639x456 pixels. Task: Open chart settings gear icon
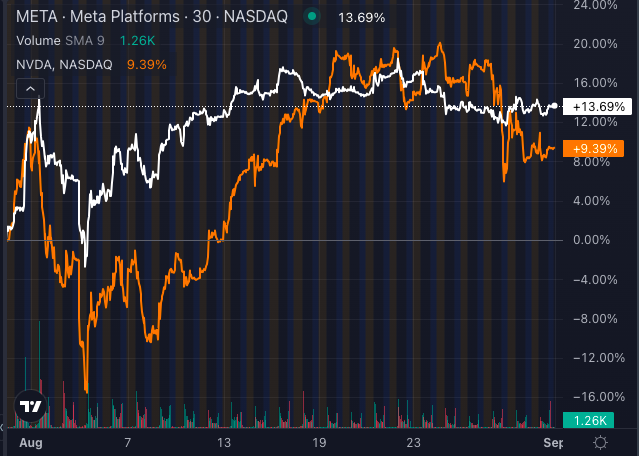click(601, 441)
